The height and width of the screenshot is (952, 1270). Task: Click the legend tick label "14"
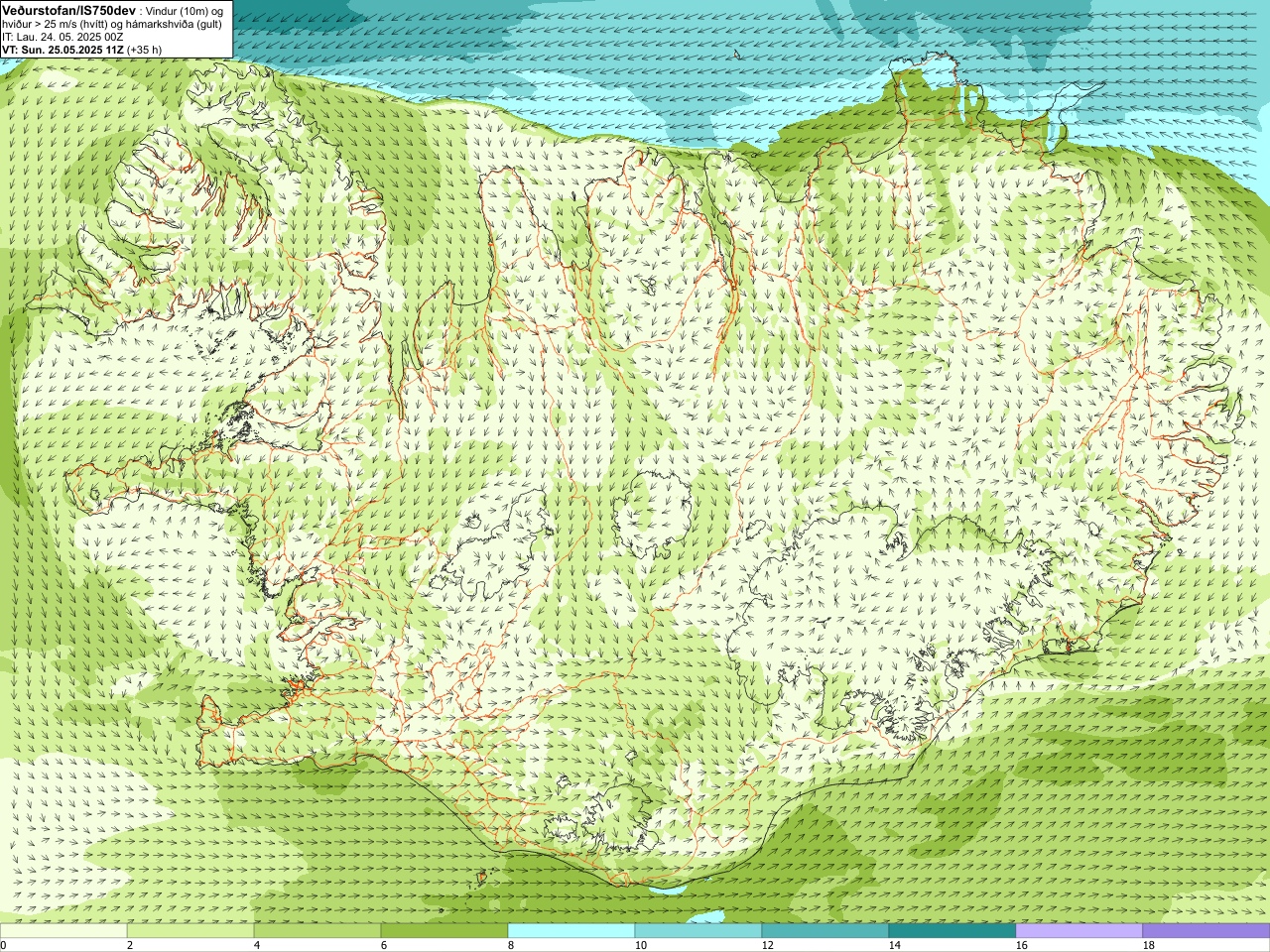click(x=894, y=946)
